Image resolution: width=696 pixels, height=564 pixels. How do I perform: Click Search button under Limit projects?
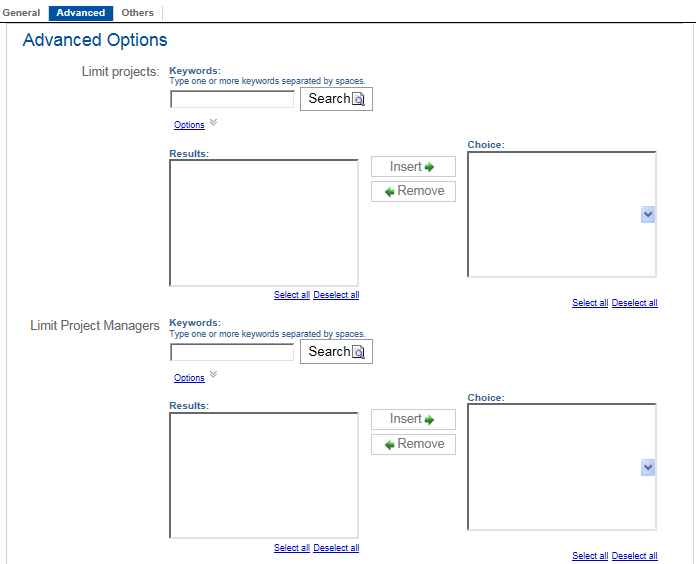336,99
